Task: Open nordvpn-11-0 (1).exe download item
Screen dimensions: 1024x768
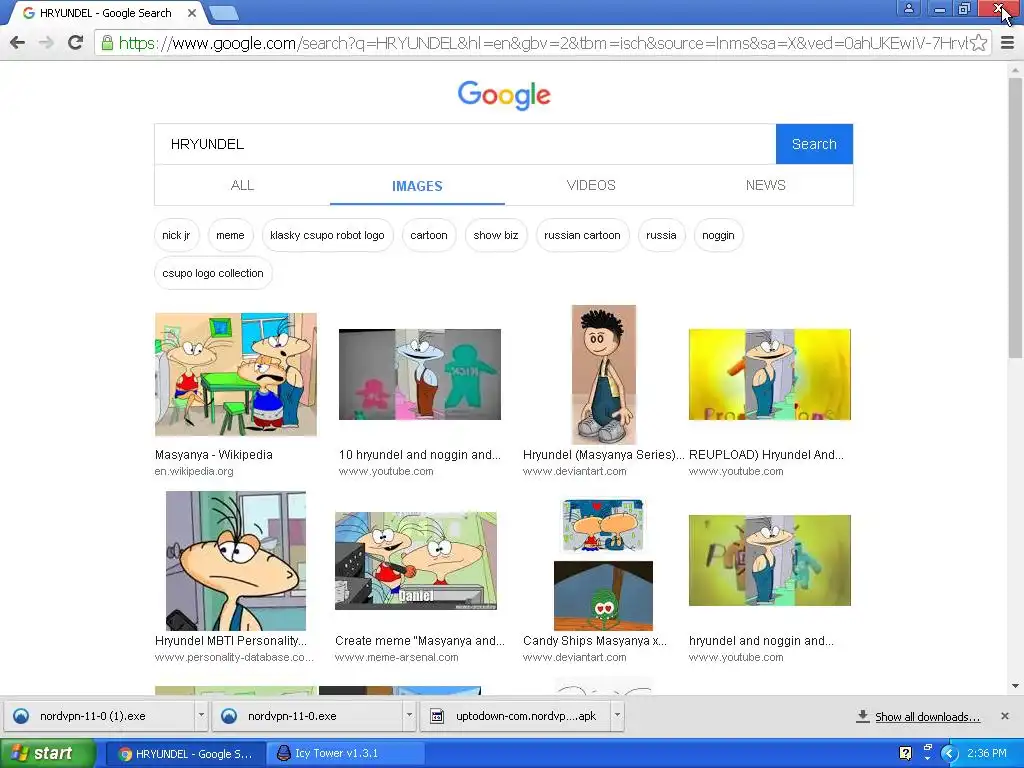Action: pyautogui.click(x=99, y=716)
